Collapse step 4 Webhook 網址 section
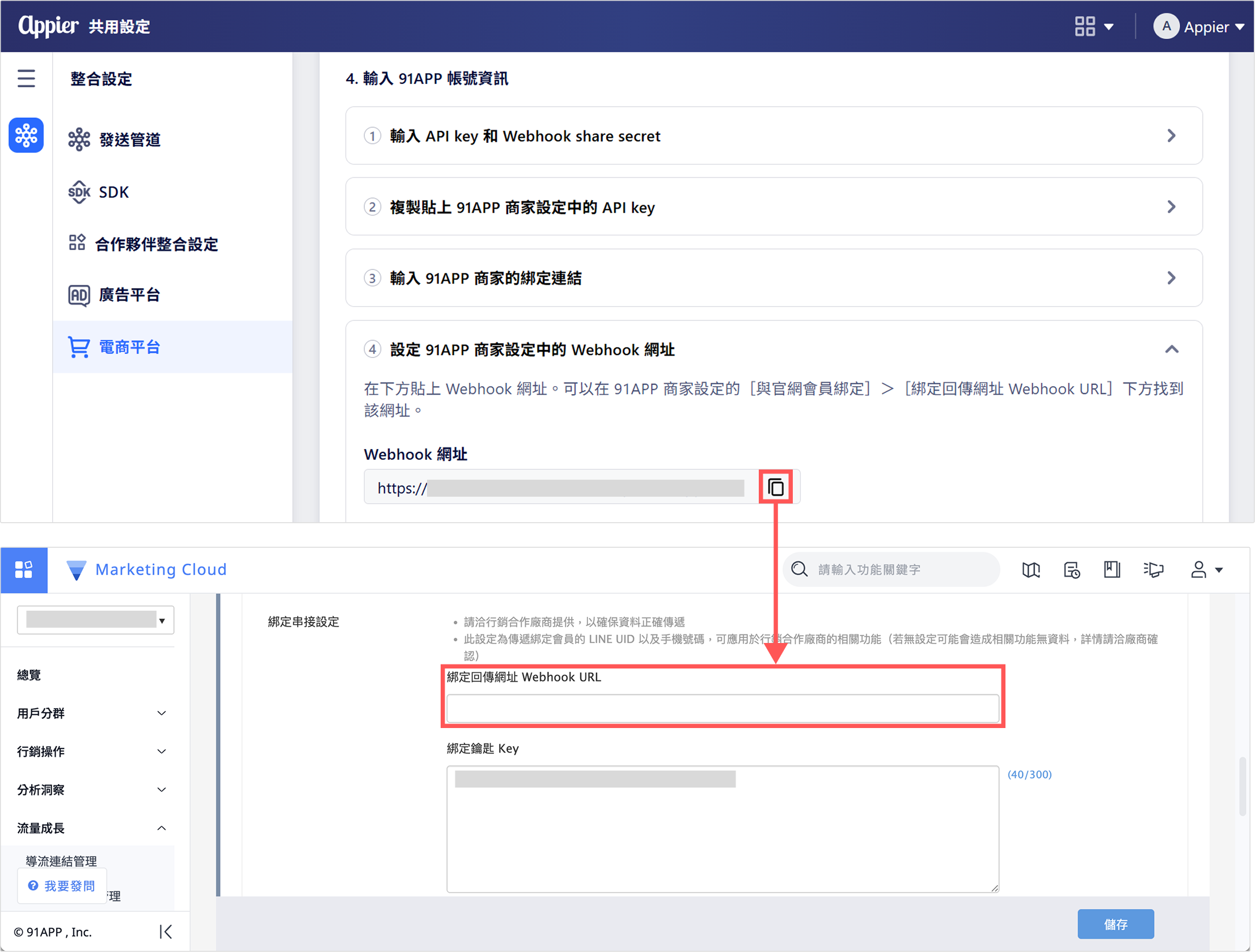Image resolution: width=1255 pixels, height=952 pixels. 1171,349
